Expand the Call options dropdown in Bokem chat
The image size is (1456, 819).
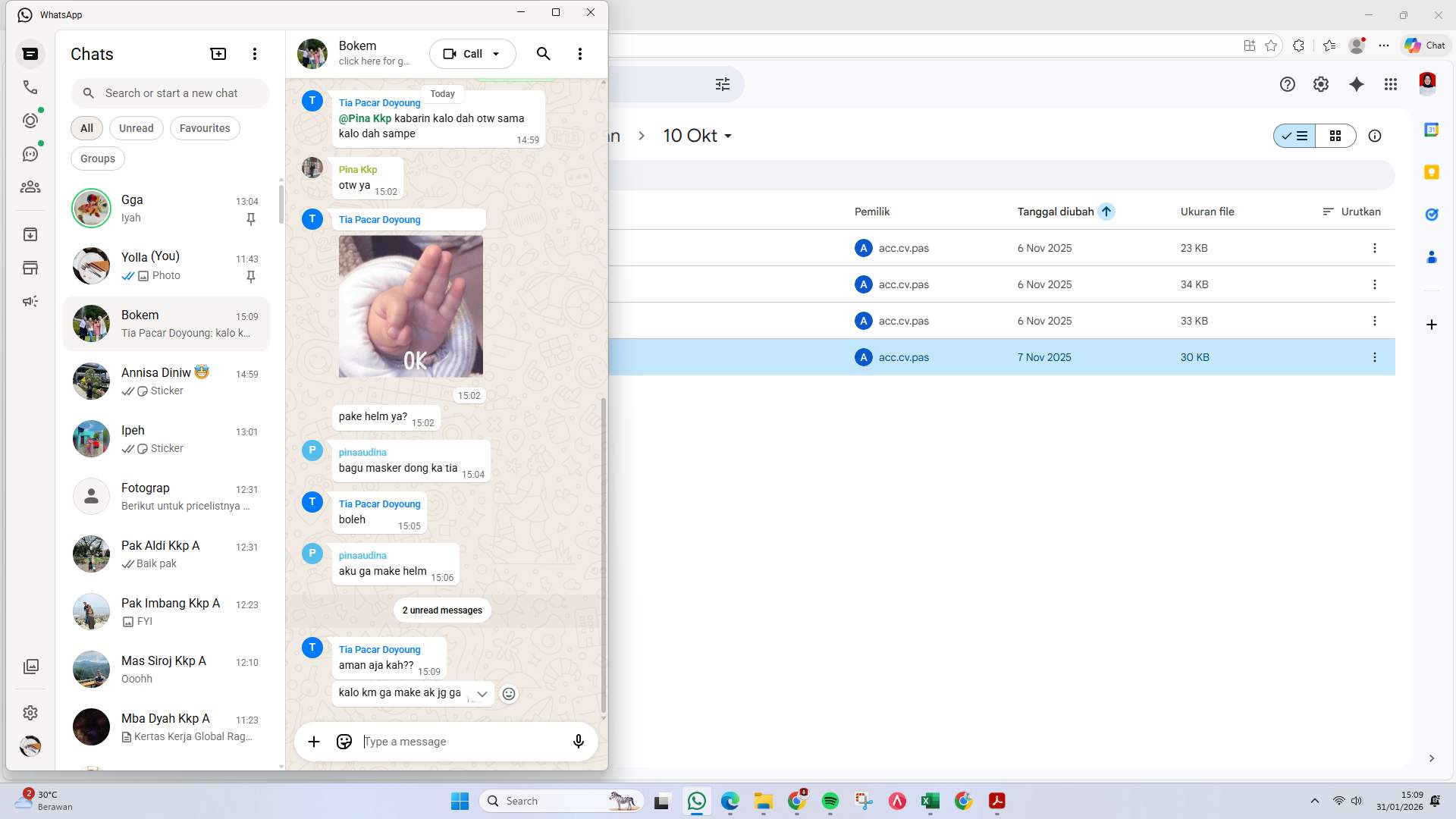click(x=497, y=54)
